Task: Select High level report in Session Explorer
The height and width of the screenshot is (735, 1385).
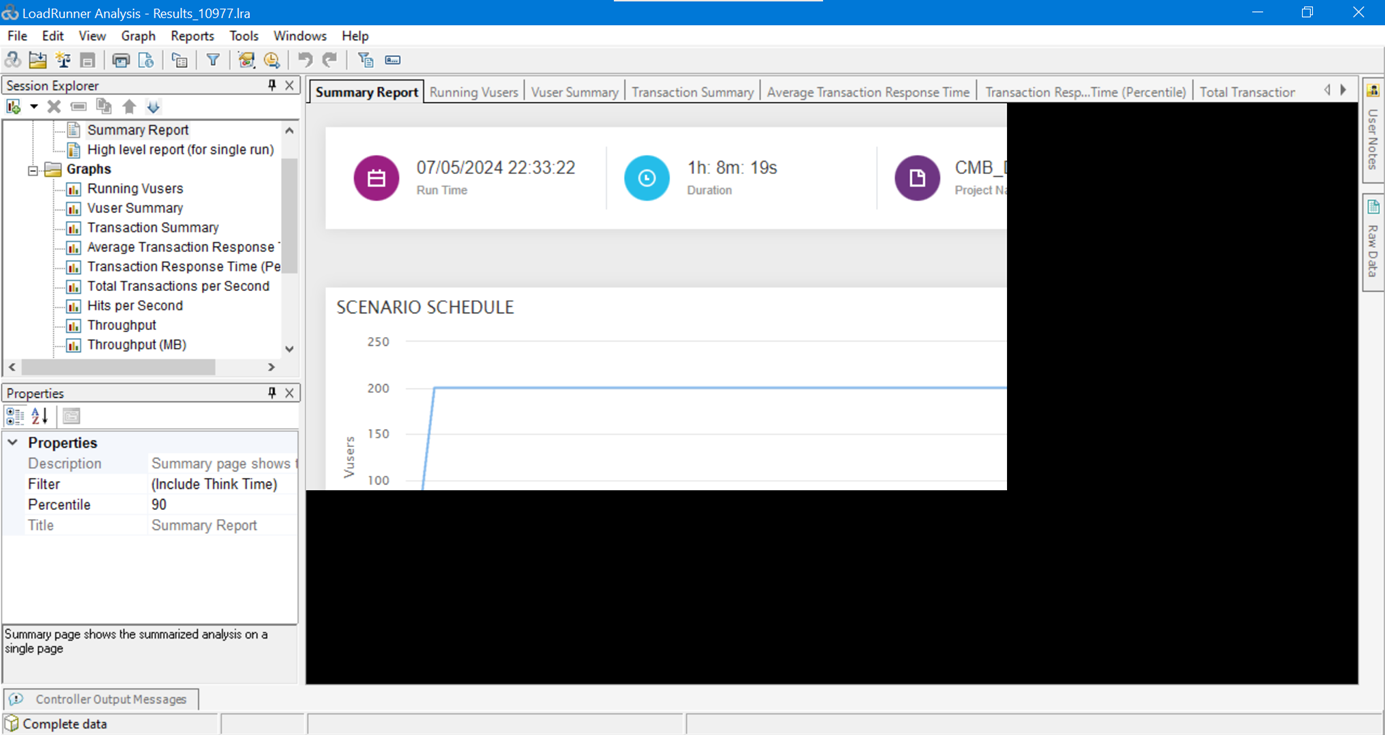Action: tap(180, 150)
